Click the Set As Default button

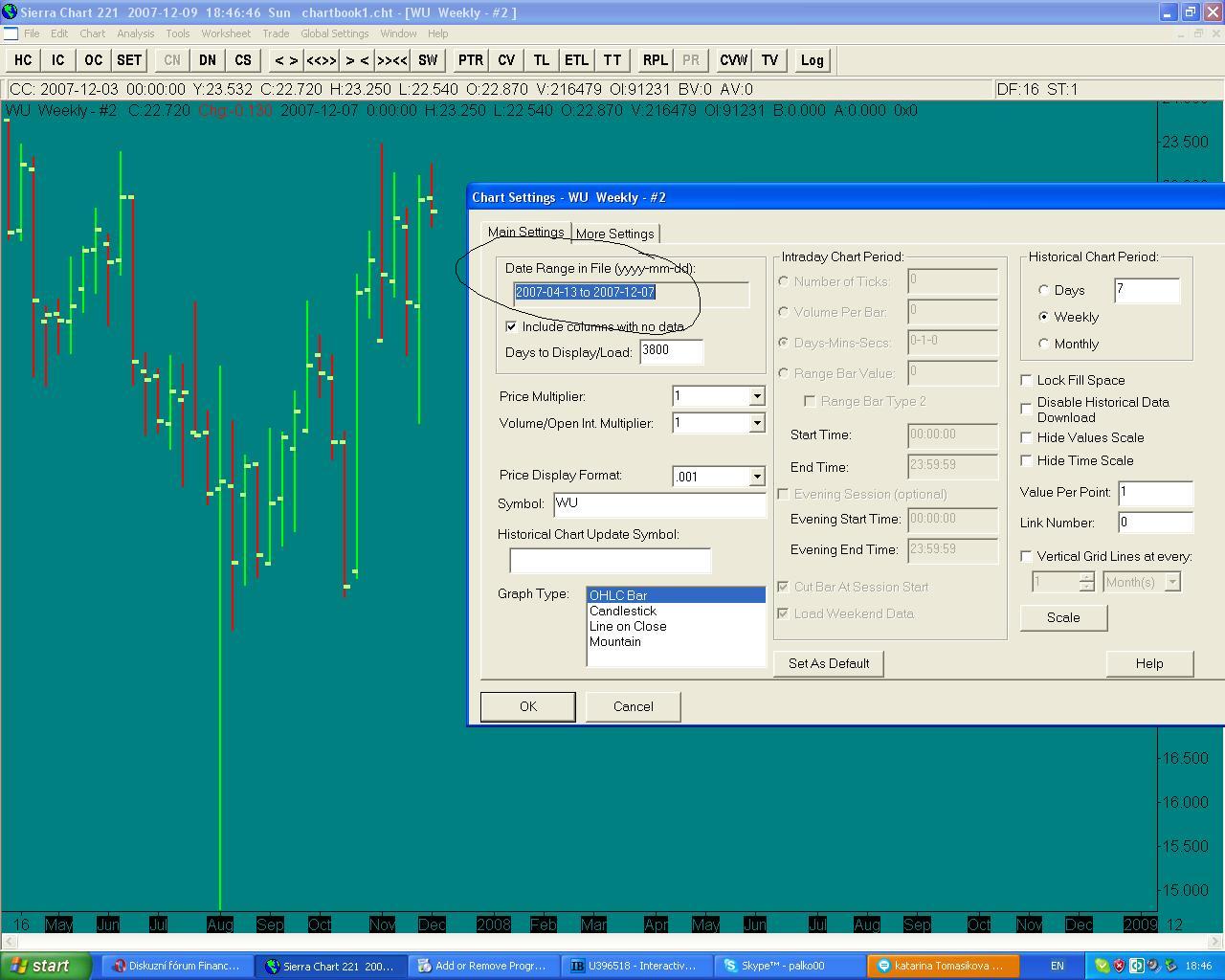click(x=829, y=663)
